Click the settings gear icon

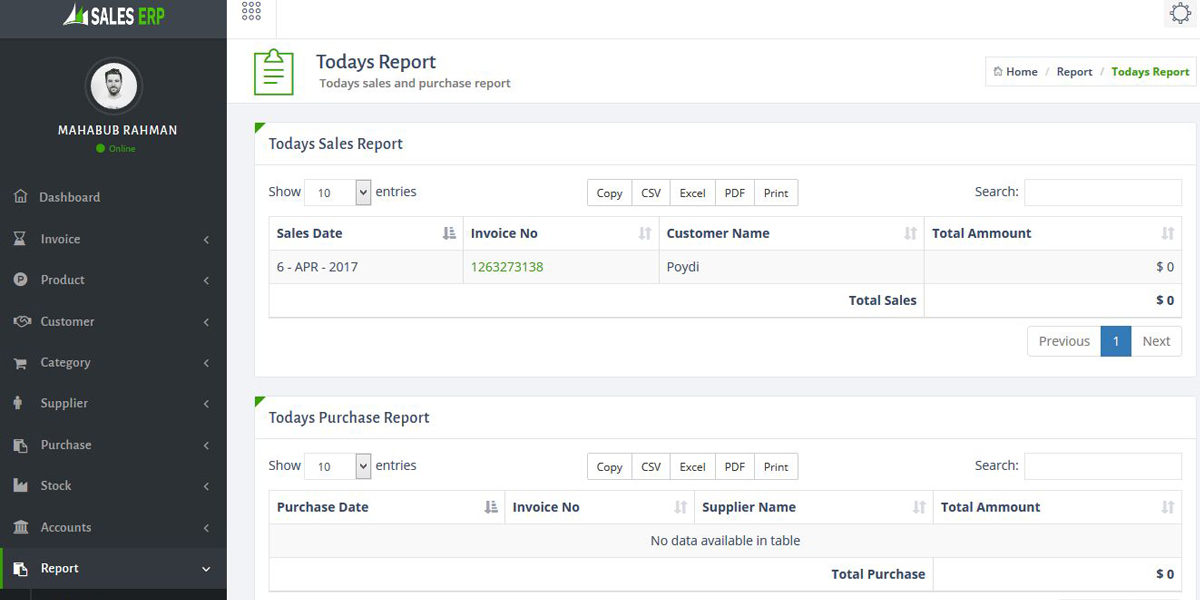[1180, 13]
